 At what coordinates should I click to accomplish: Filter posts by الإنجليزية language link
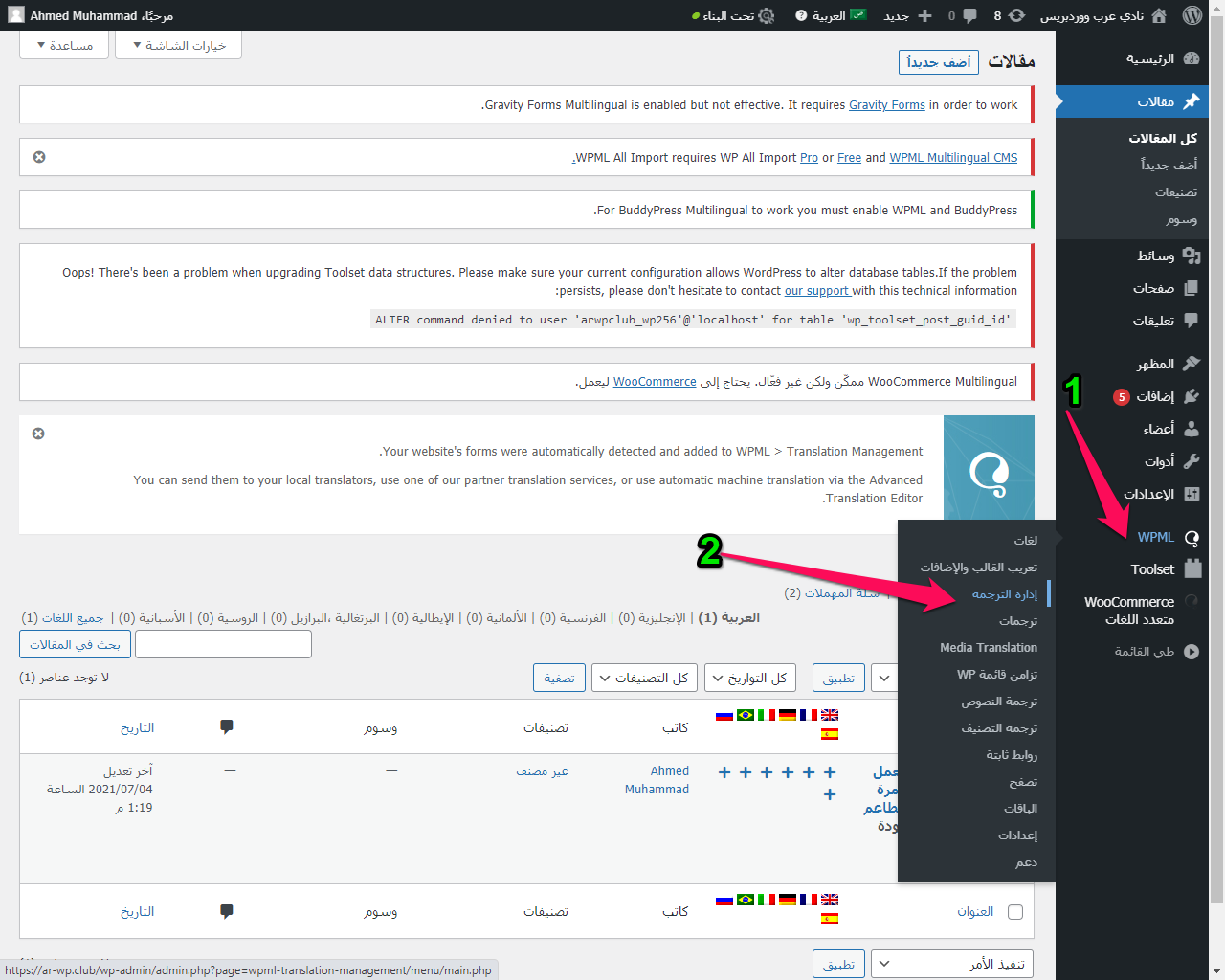click(661, 618)
